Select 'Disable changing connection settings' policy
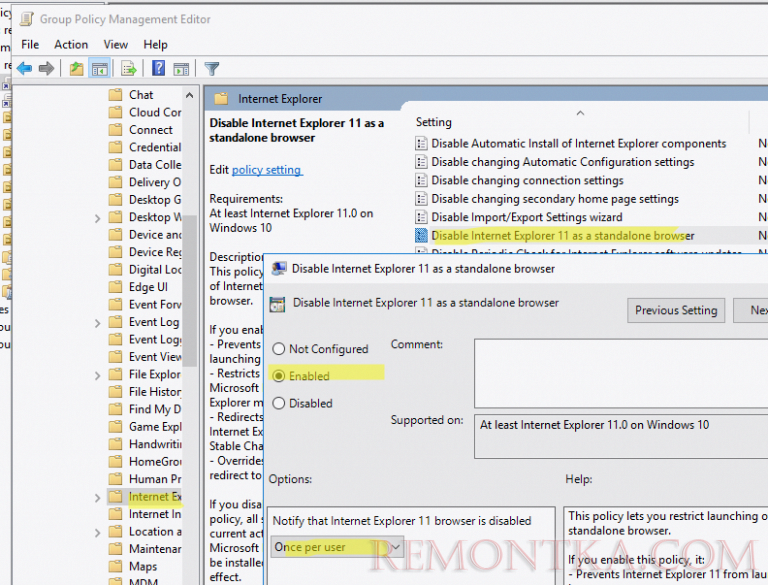 527,180
